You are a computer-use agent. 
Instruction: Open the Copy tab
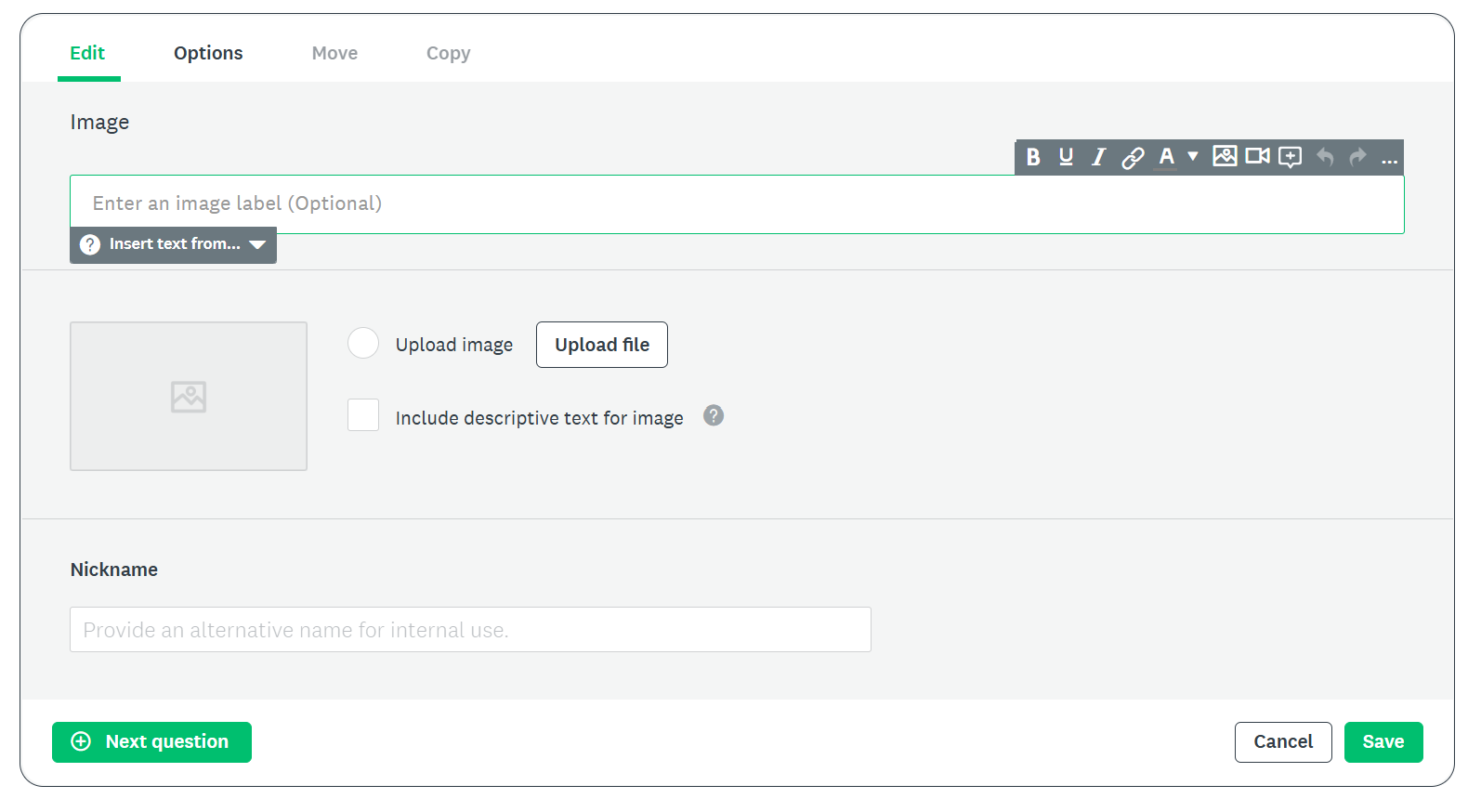448,53
